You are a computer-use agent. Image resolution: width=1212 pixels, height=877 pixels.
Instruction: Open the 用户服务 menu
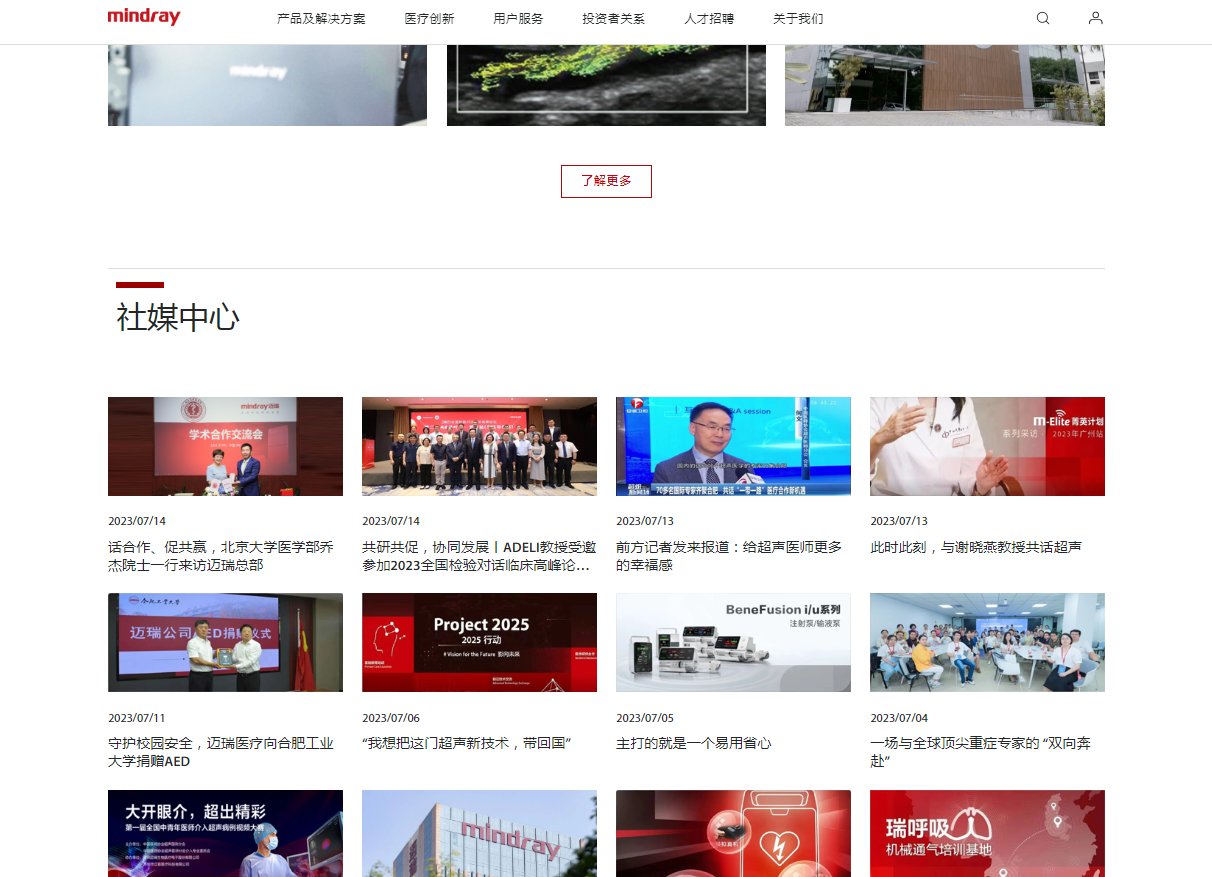pyautogui.click(x=518, y=19)
